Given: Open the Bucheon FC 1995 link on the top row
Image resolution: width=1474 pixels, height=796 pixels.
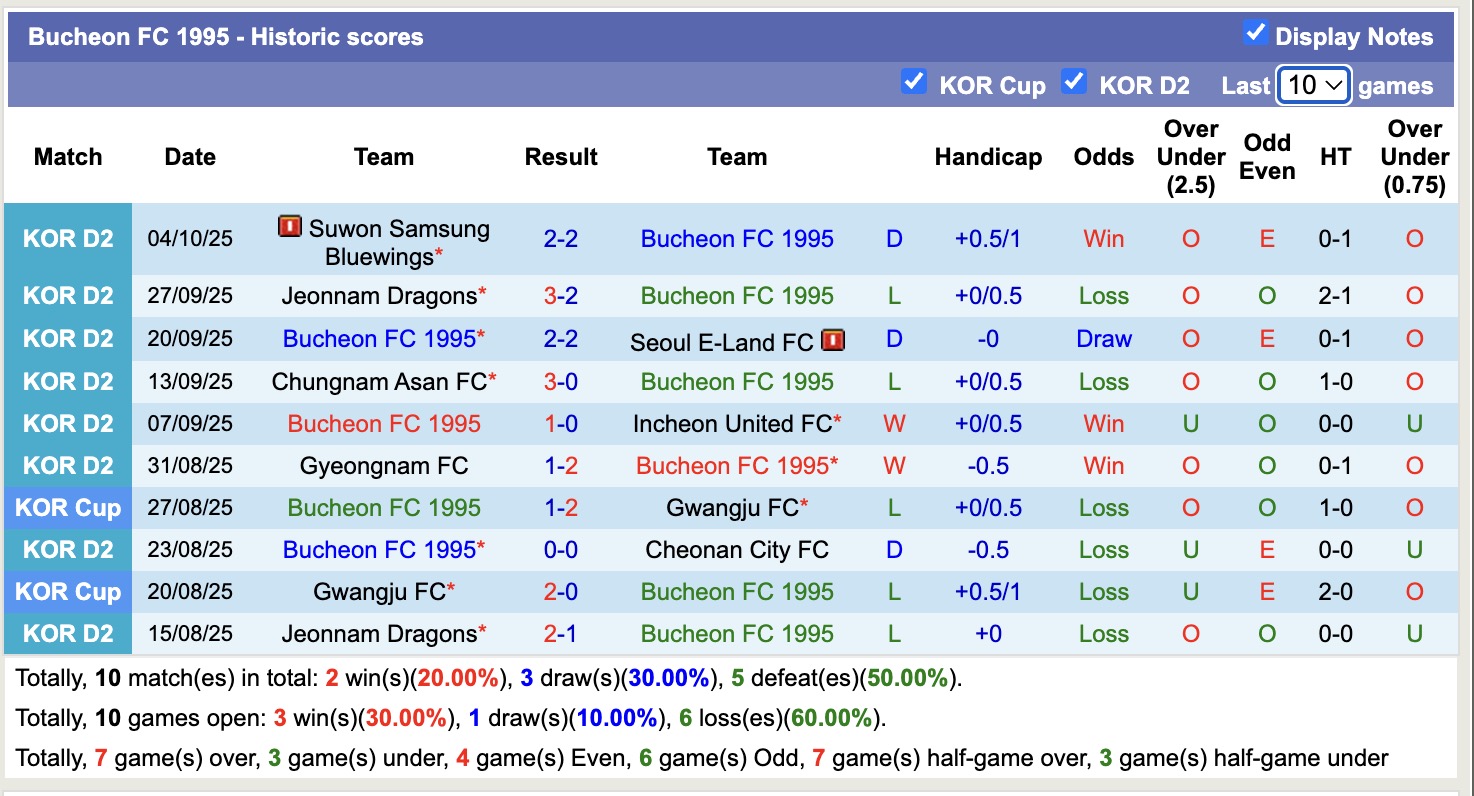Looking at the screenshot, I should point(736,238).
